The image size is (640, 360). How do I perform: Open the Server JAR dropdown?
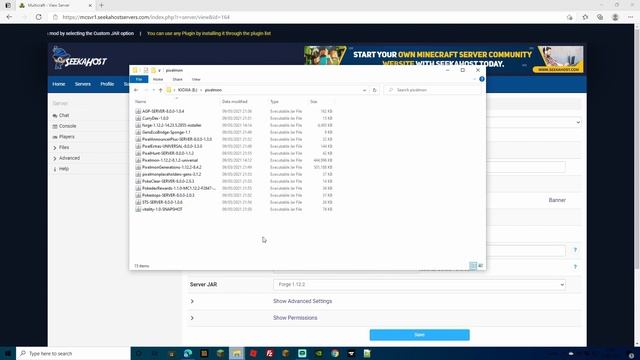coord(420,284)
